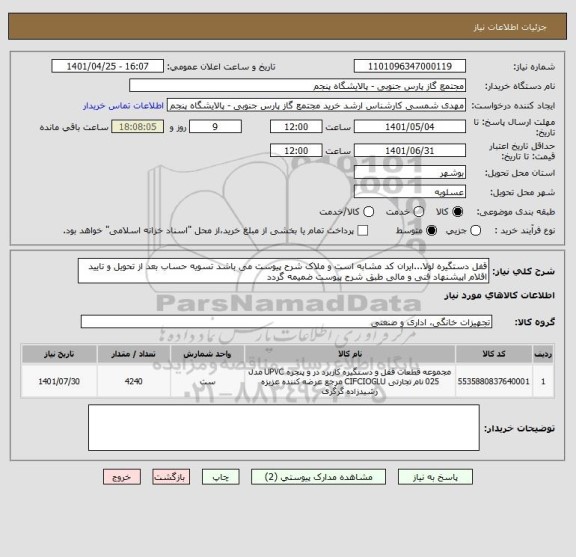Click the price validity date 1401/06/31
The width and height of the screenshot is (576, 557).
410,151
